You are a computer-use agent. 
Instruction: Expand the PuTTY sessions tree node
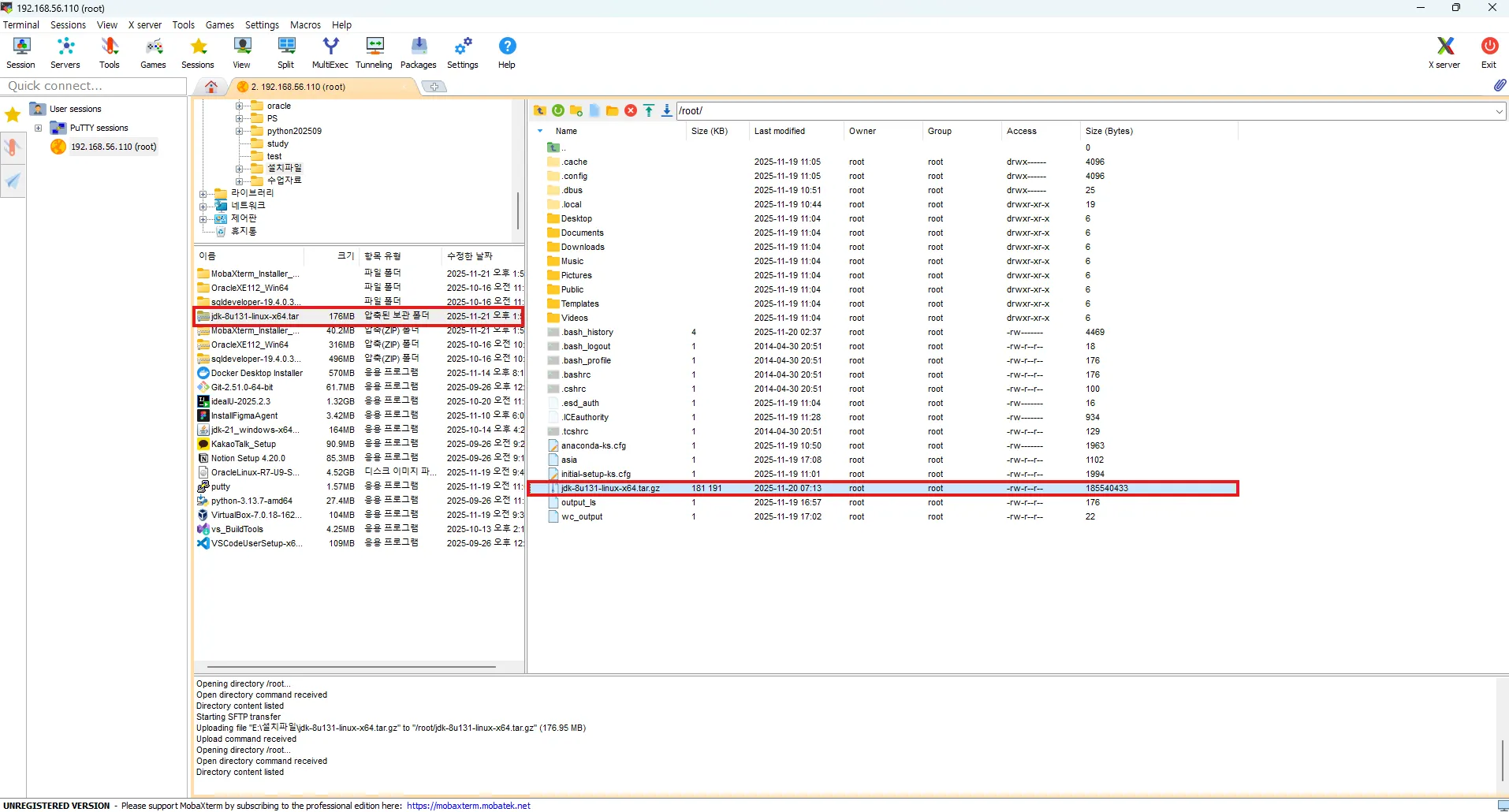click(38, 128)
